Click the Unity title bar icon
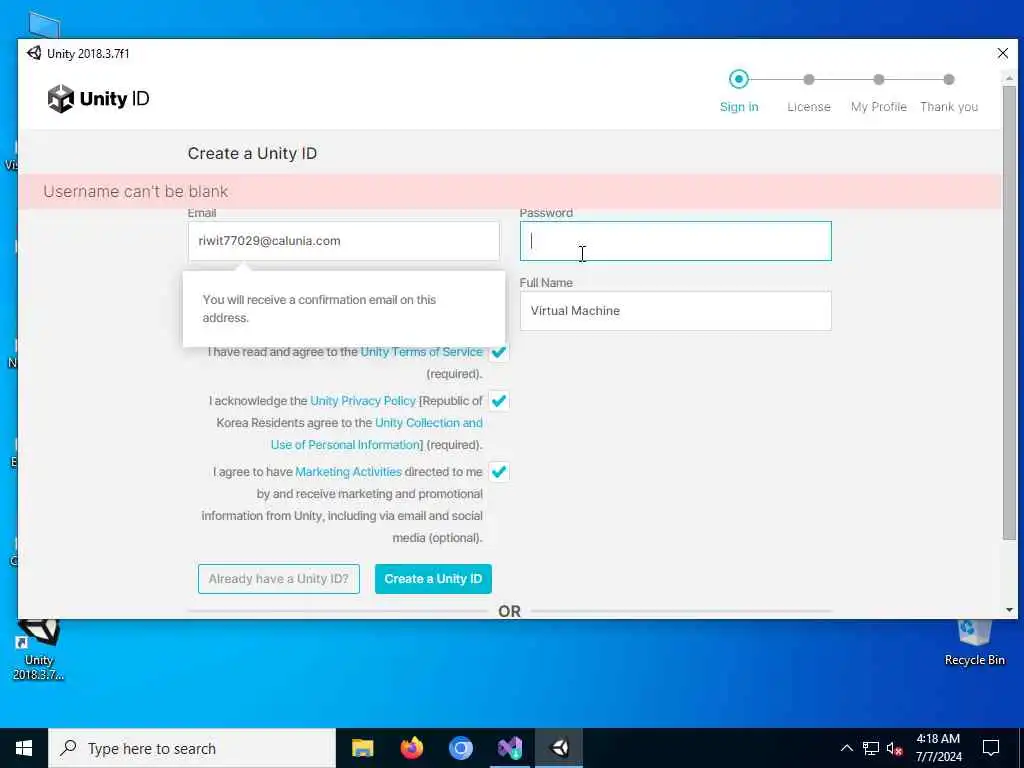 click(x=34, y=54)
